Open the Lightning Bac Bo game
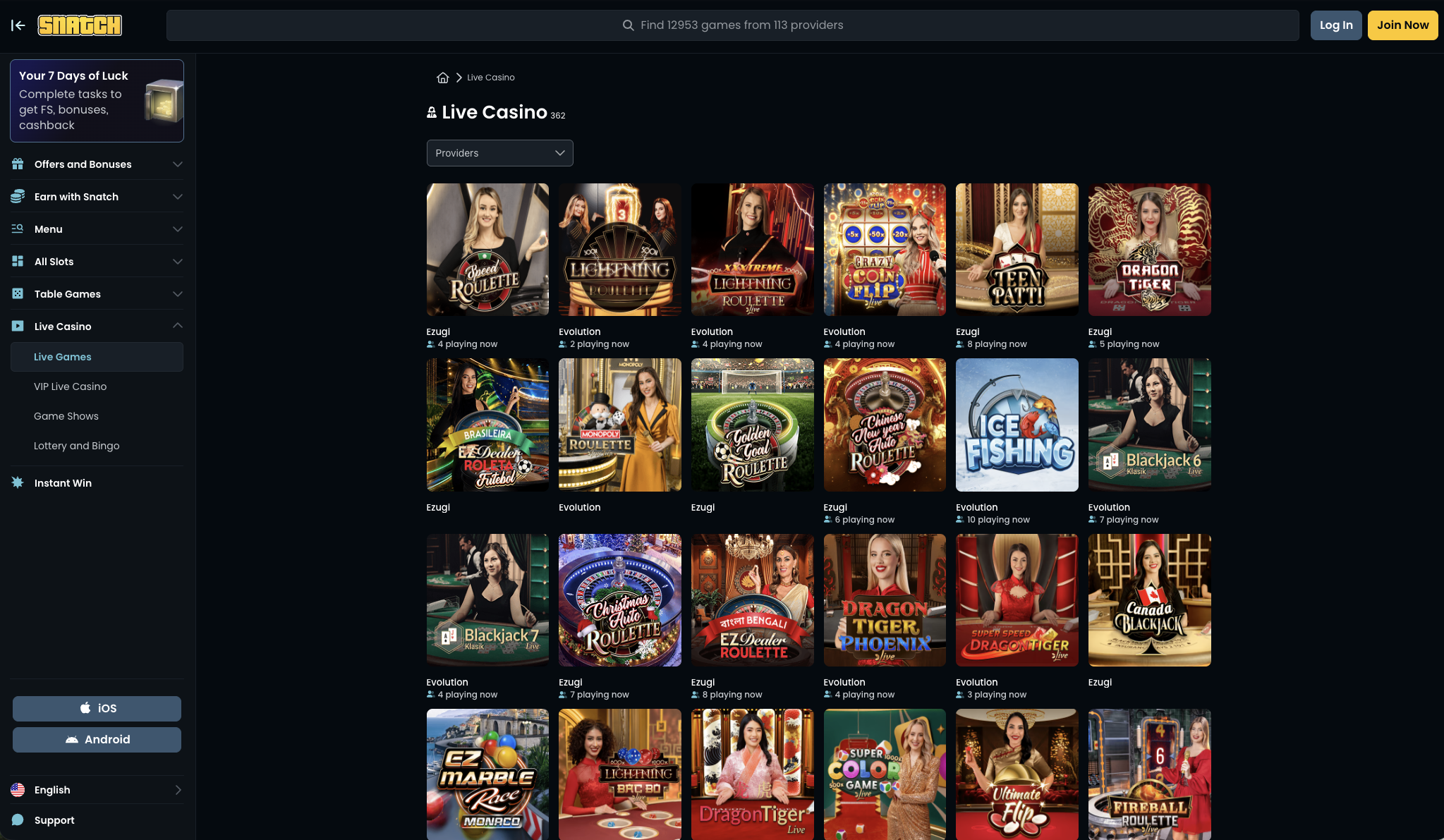 [620, 774]
